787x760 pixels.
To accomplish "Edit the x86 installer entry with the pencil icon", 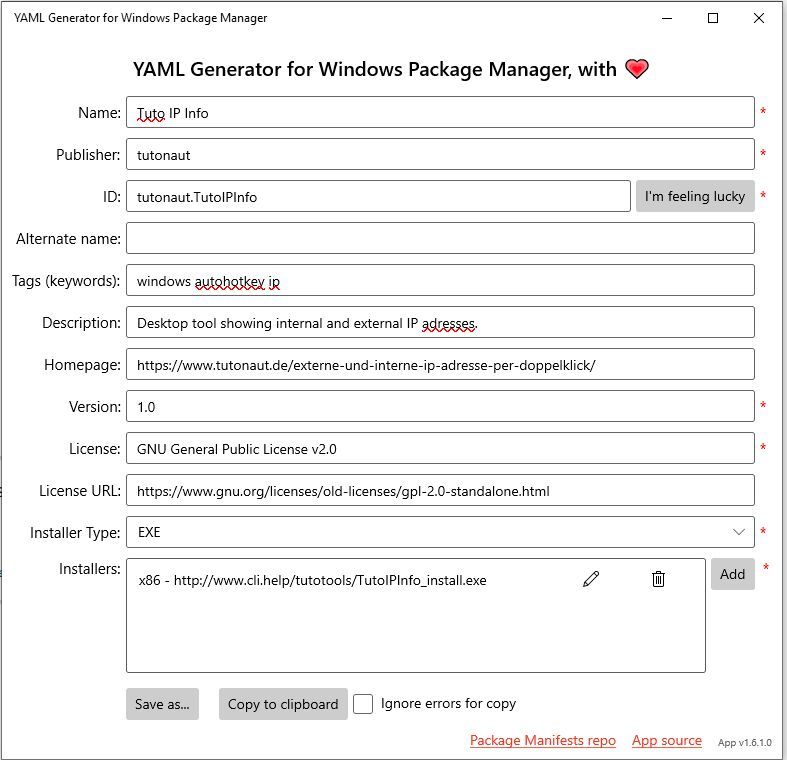I will click(591, 579).
